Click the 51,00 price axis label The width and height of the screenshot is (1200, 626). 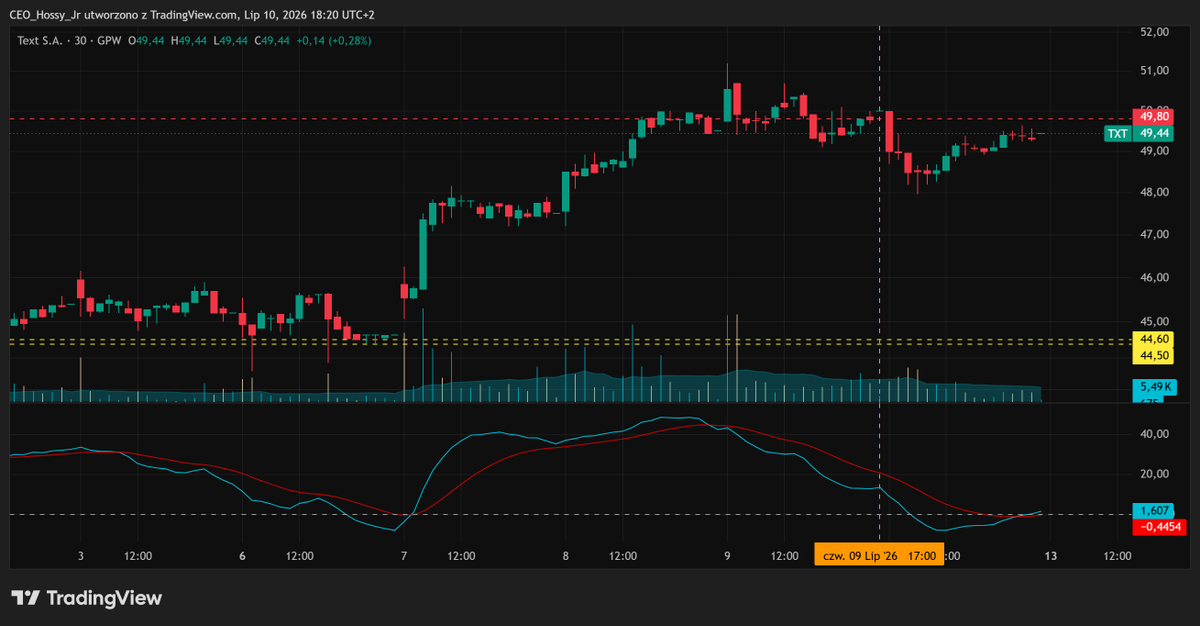1155,71
